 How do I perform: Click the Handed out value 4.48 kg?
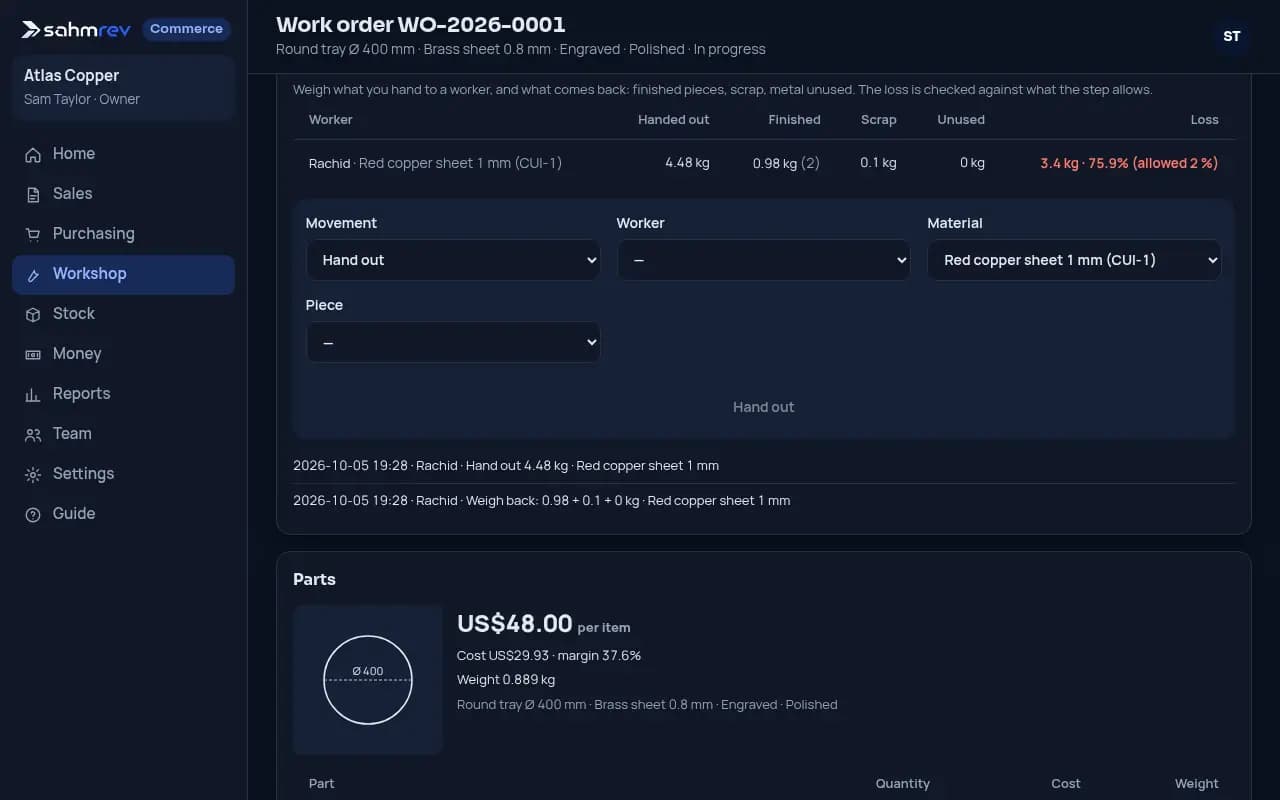[x=687, y=163]
